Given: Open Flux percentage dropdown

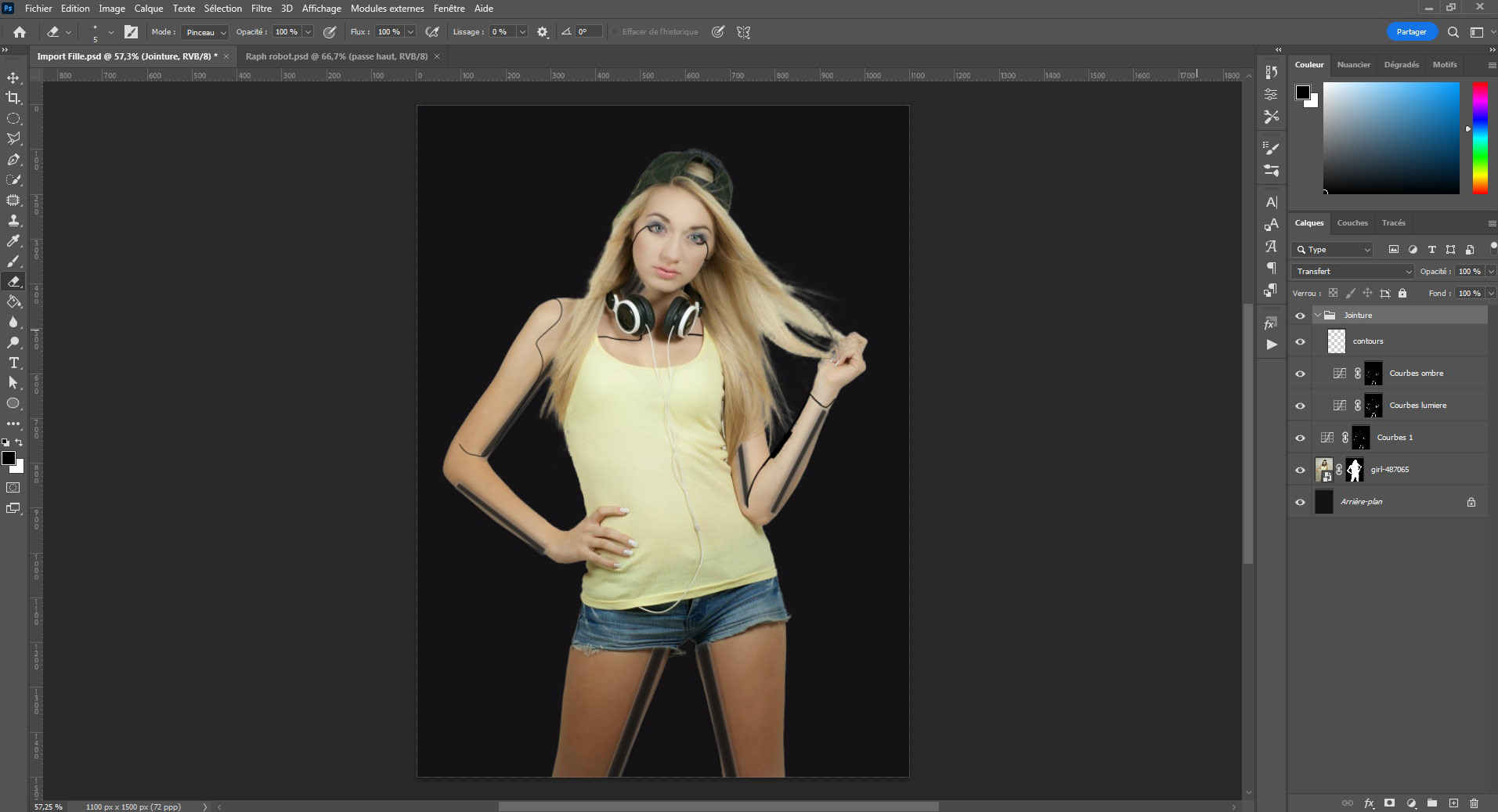Looking at the screenshot, I should click(410, 32).
